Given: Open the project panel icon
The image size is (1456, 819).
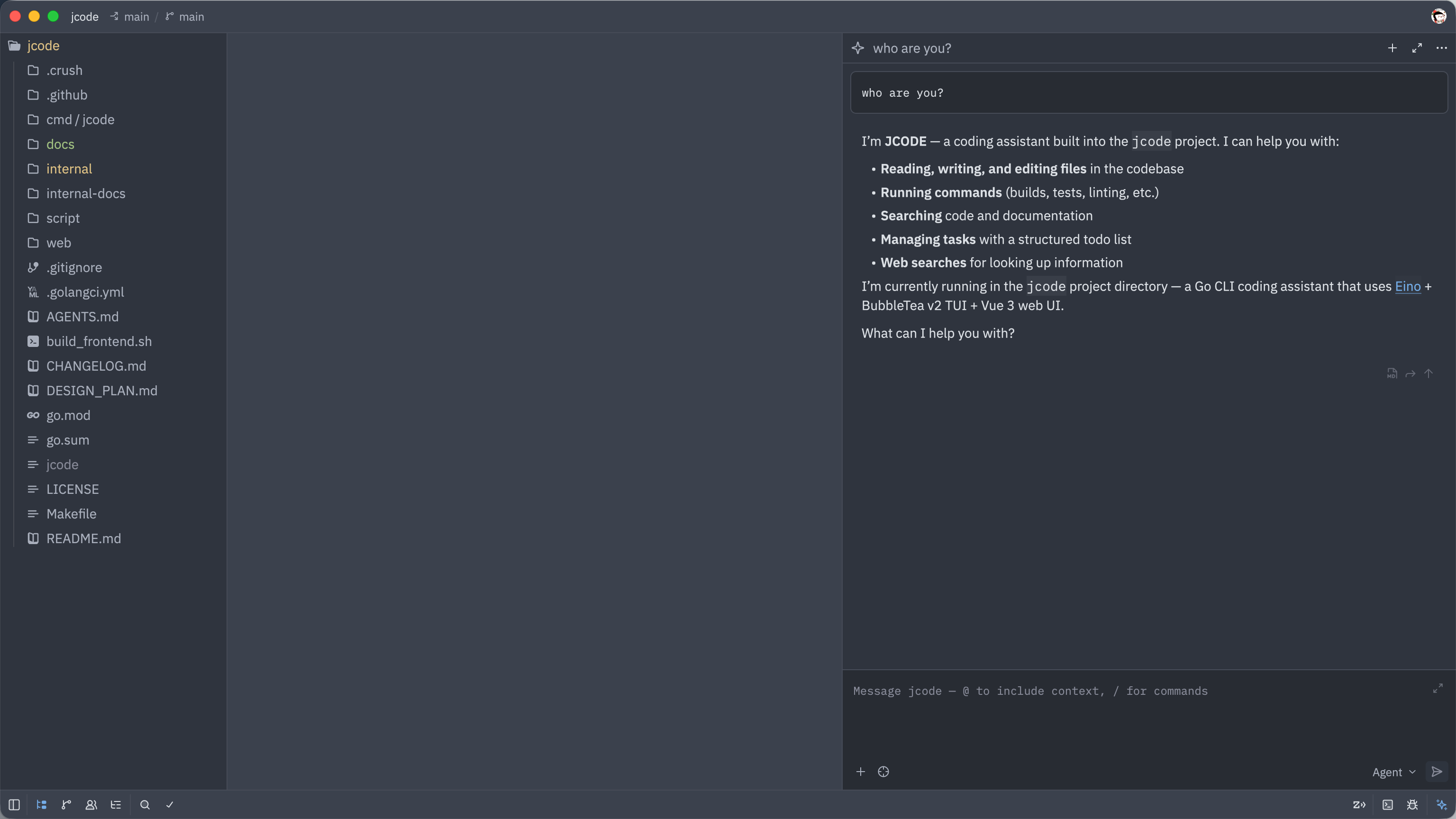Looking at the screenshot, I should [41, 804].
